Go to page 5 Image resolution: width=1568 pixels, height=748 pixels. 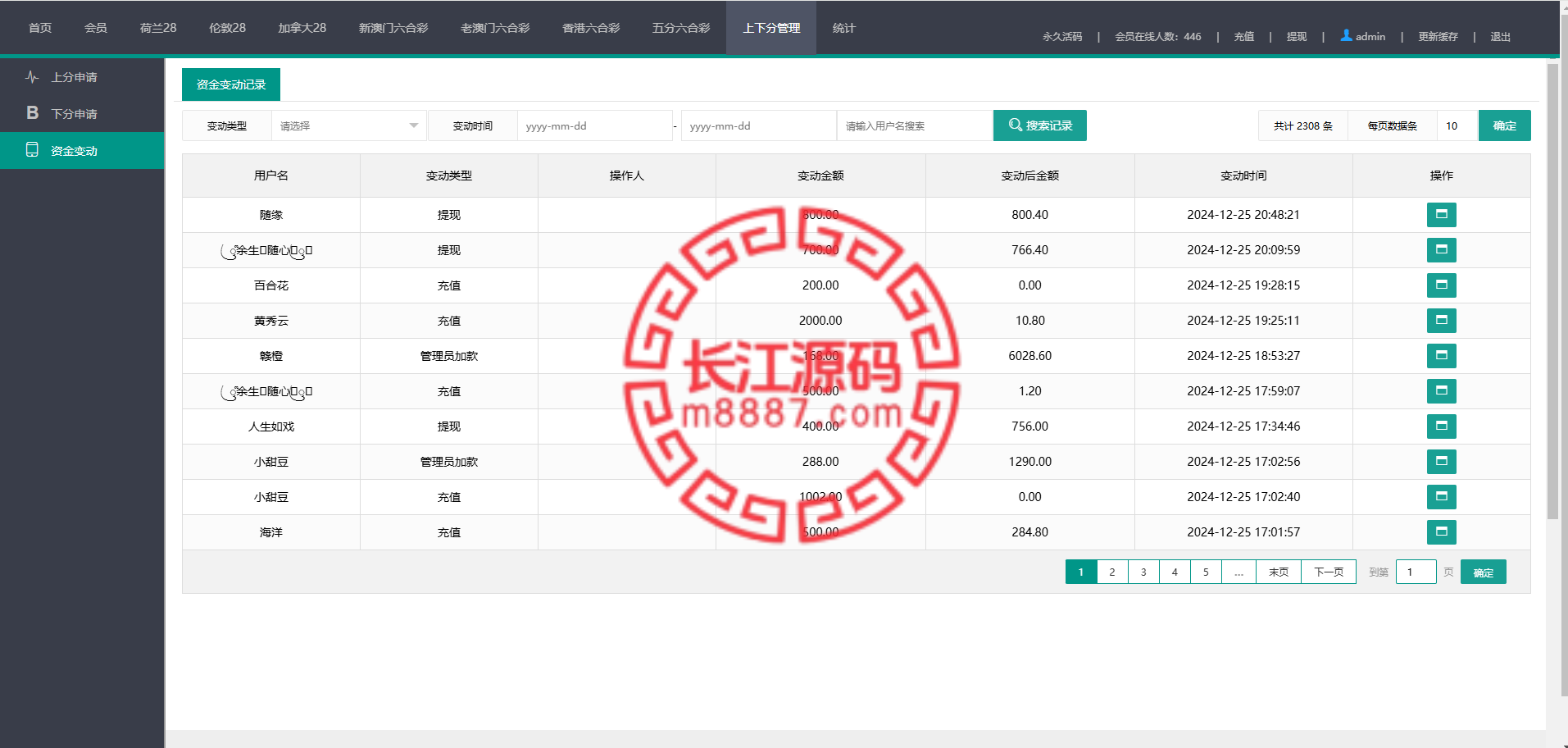click(x=1206, y=572)
